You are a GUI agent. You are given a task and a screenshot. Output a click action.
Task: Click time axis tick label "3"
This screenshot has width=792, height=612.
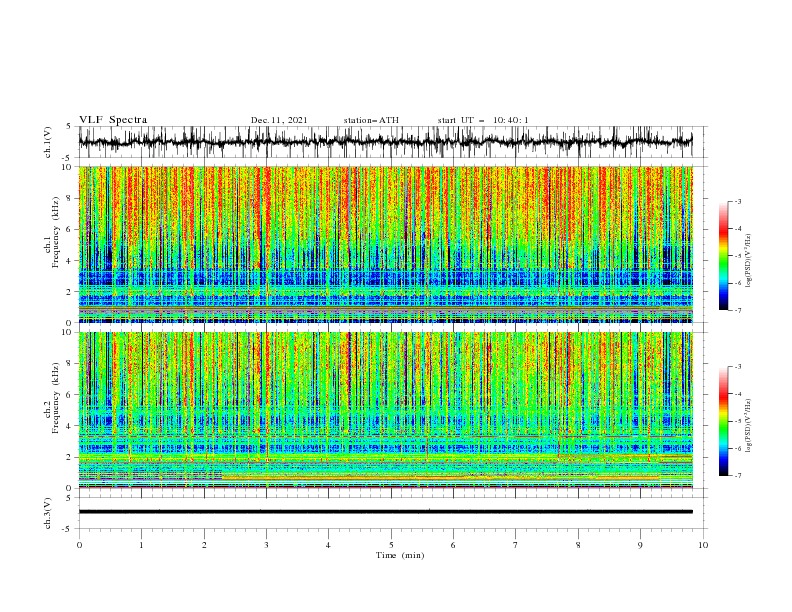tap(266, 545)
